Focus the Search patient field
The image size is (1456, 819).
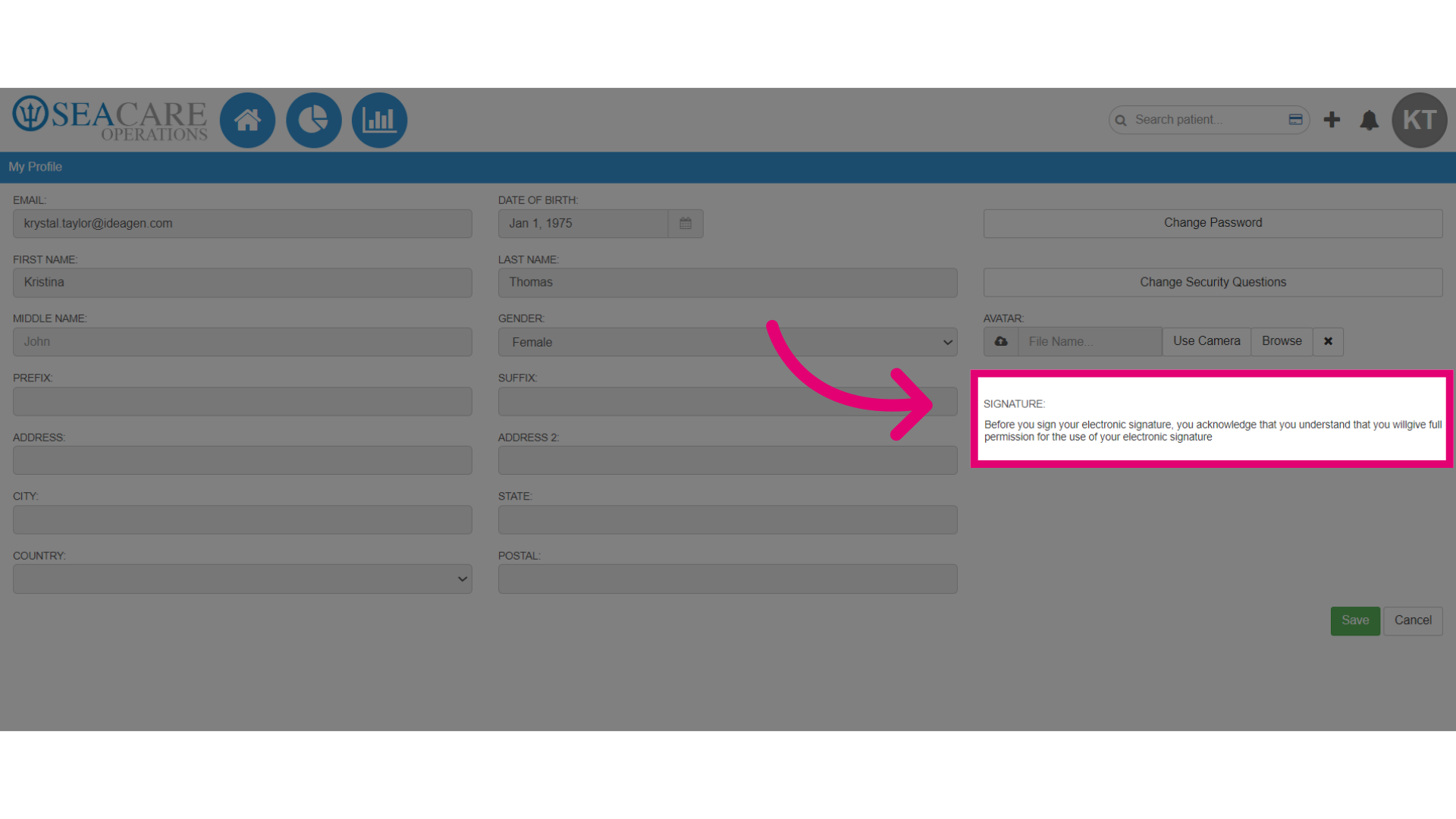click(x=1209, y=120)
